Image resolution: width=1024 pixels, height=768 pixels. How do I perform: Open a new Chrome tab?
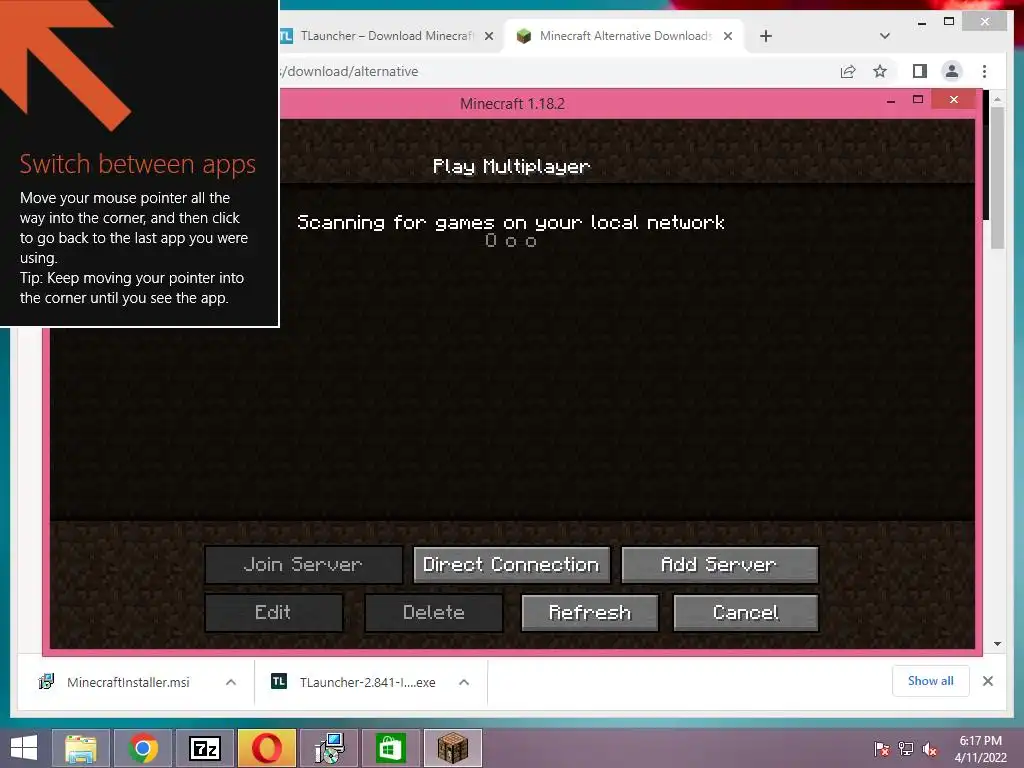point(766,37)
